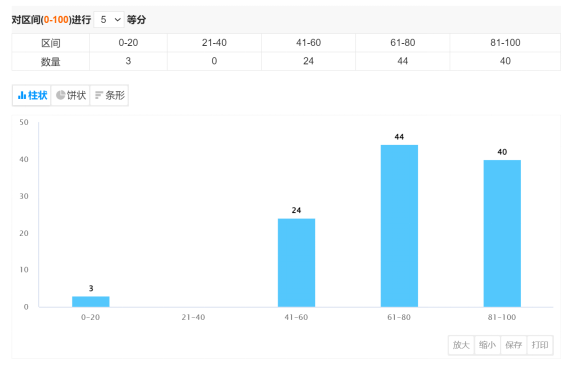Image resolution: width=574 pixels, height=371 pixels.
Task: Click the 81-100 column header in table
Action: pos(505,43)
